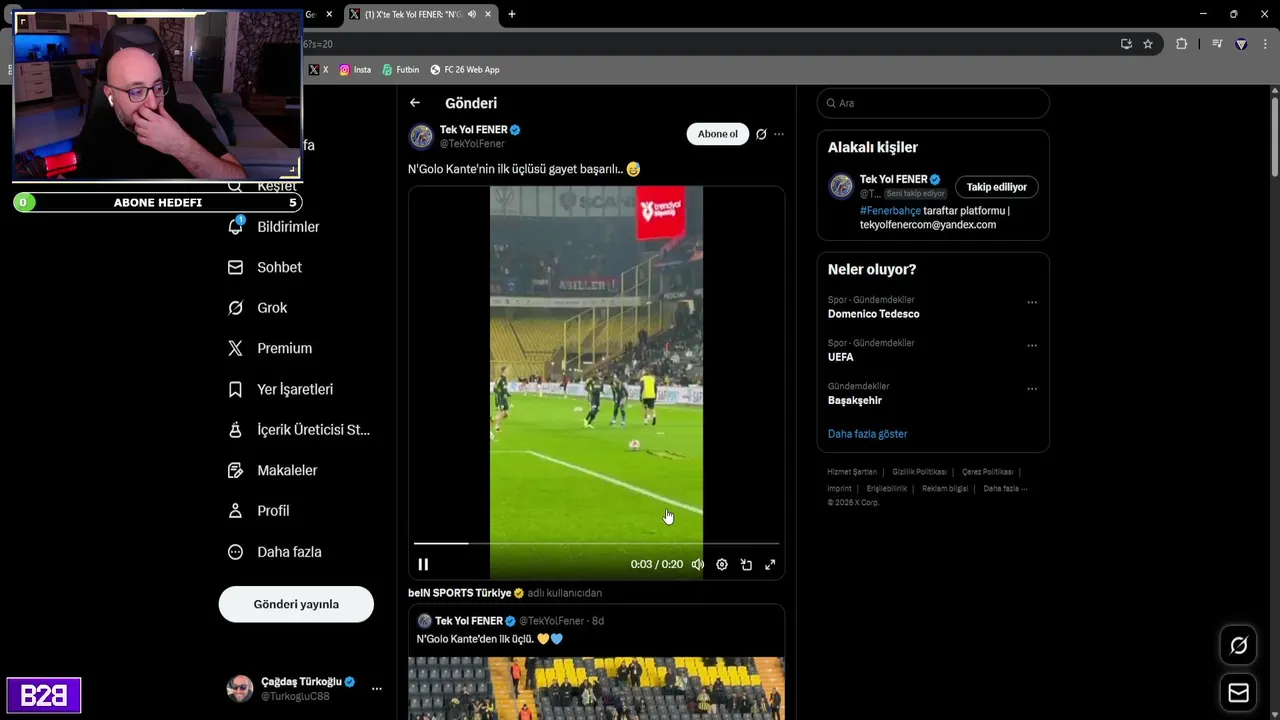Open more options for Domenico Tedesco trend
Screen dimensions: 1280x720
coord(1032,303)
